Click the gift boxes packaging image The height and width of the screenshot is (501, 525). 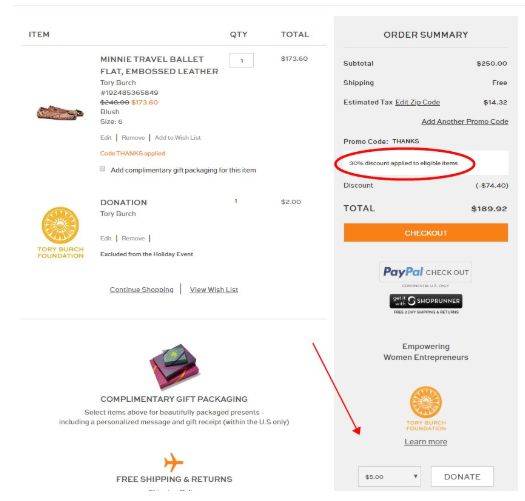tap(174, 366)
